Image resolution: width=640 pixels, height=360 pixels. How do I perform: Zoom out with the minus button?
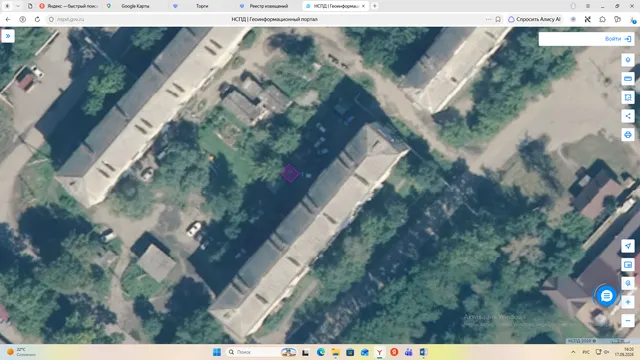628,321
